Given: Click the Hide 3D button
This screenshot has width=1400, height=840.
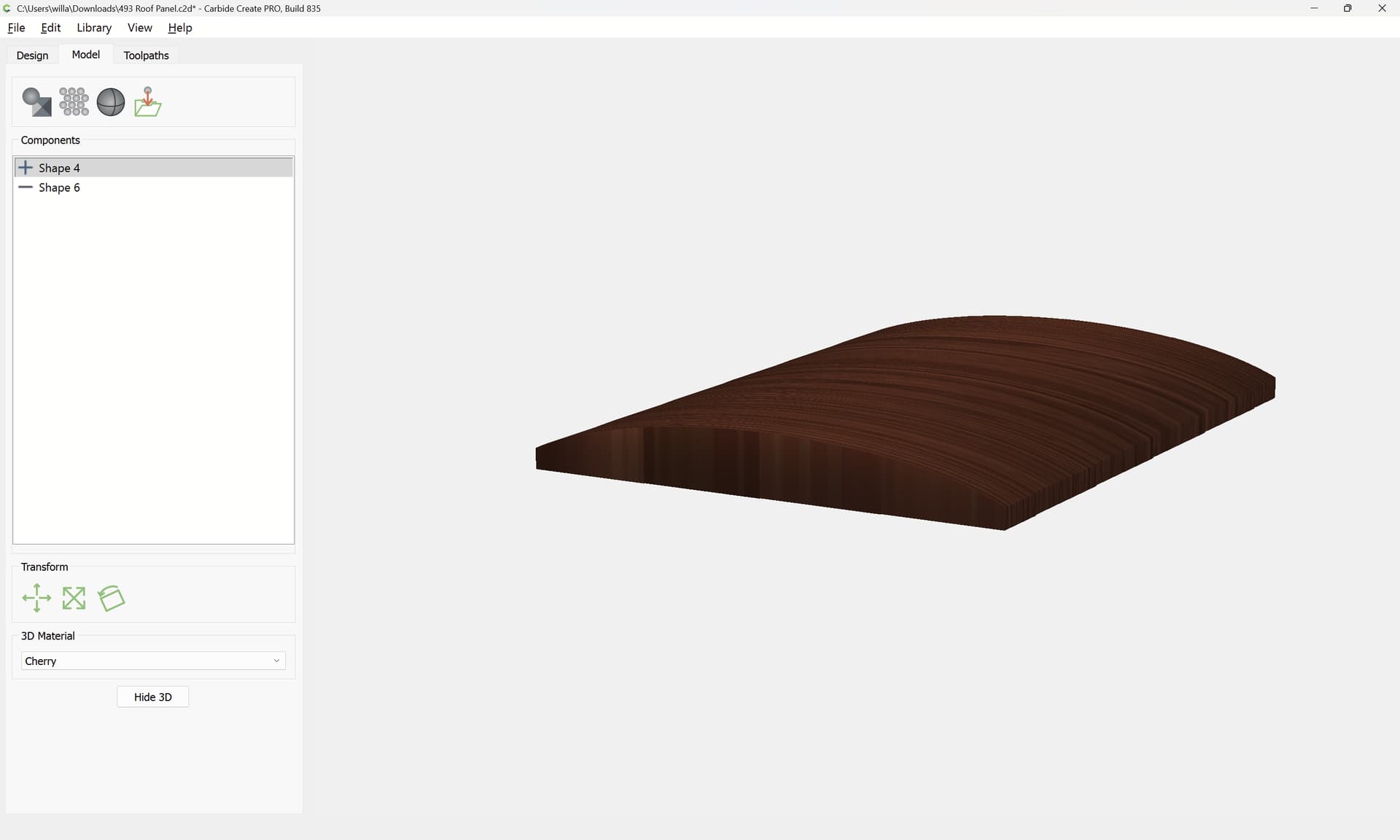Looking at the screenshot, I should 152,697.
